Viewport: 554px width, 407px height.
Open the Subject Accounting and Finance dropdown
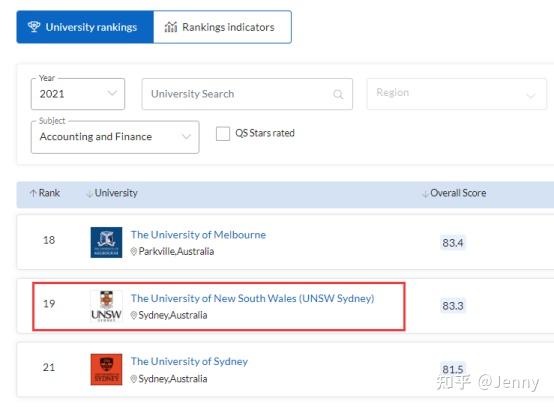(115, 137)
